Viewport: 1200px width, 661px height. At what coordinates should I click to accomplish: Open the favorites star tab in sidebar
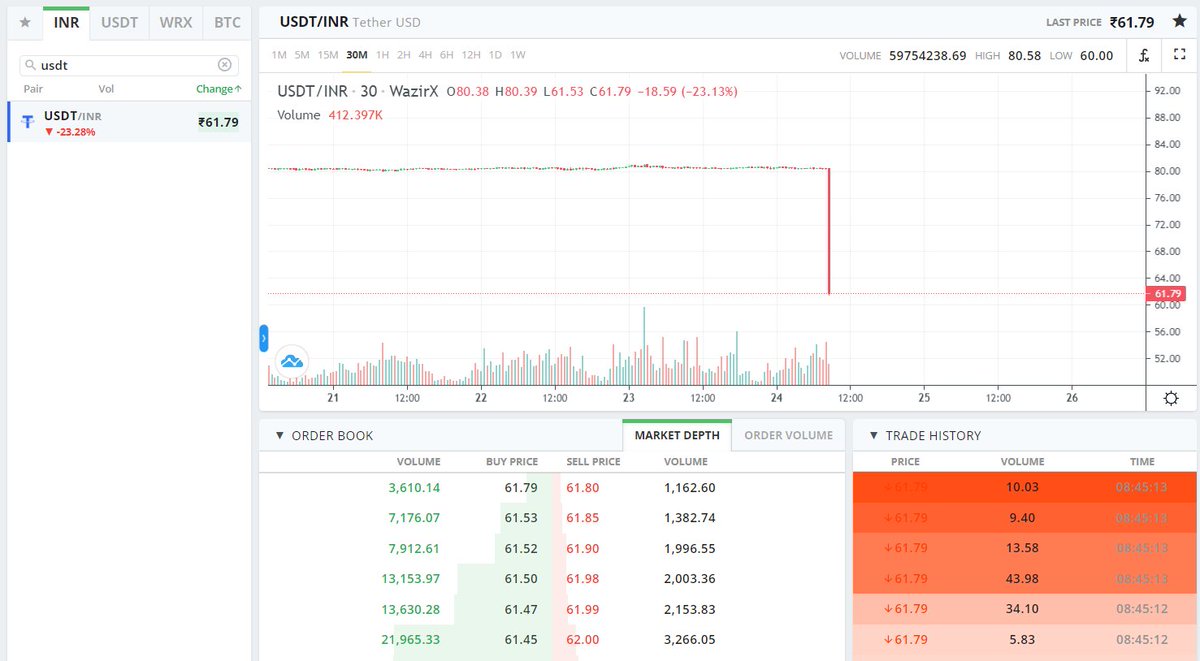[24, 21]
